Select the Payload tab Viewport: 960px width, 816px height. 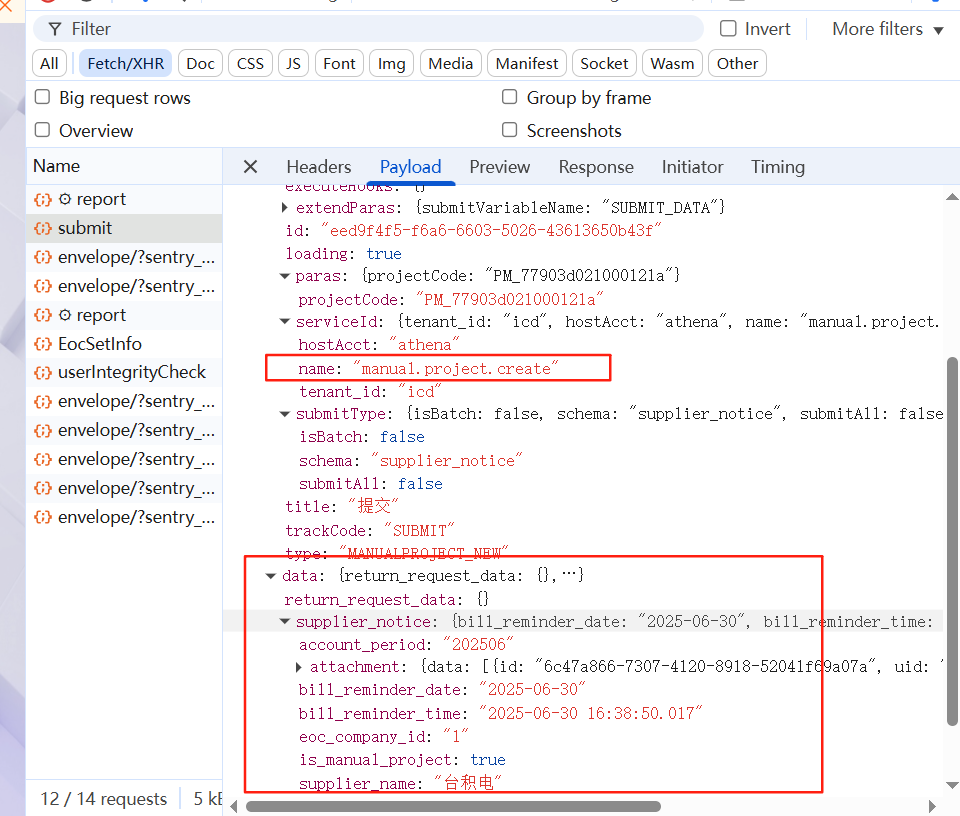coord(410,167)
